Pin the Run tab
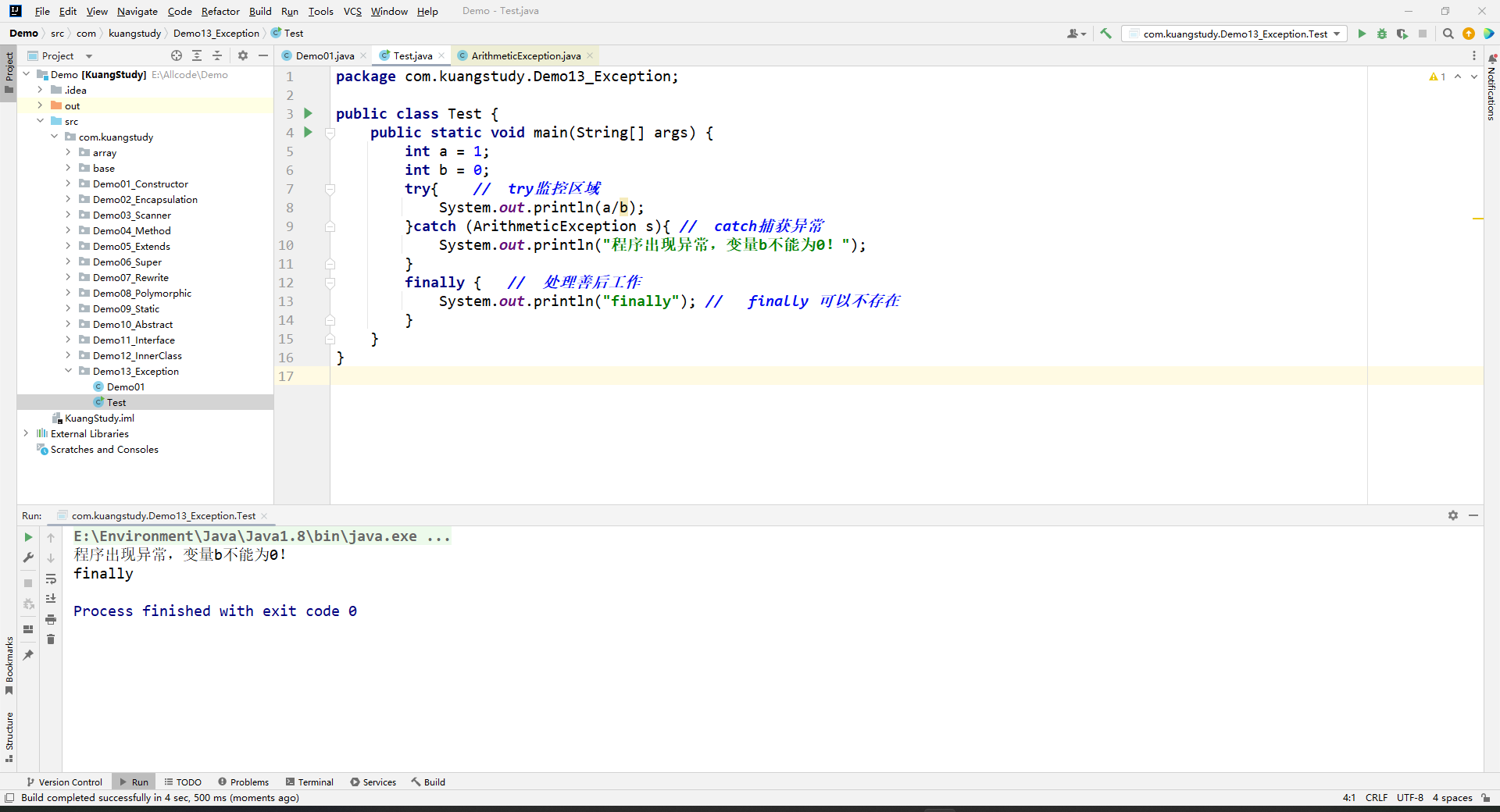 (28, 655)
